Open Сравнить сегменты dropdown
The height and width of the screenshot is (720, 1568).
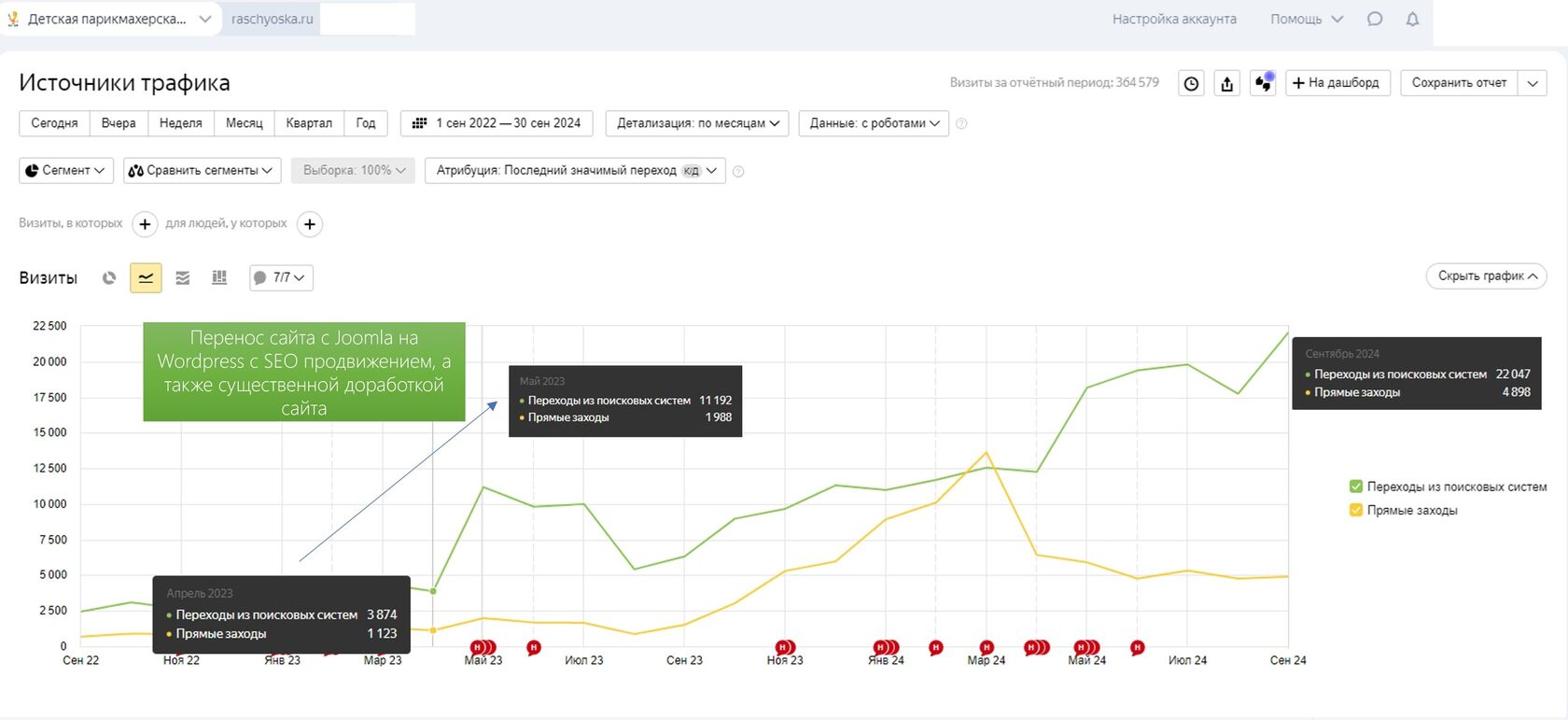click(x=202, y=170)
